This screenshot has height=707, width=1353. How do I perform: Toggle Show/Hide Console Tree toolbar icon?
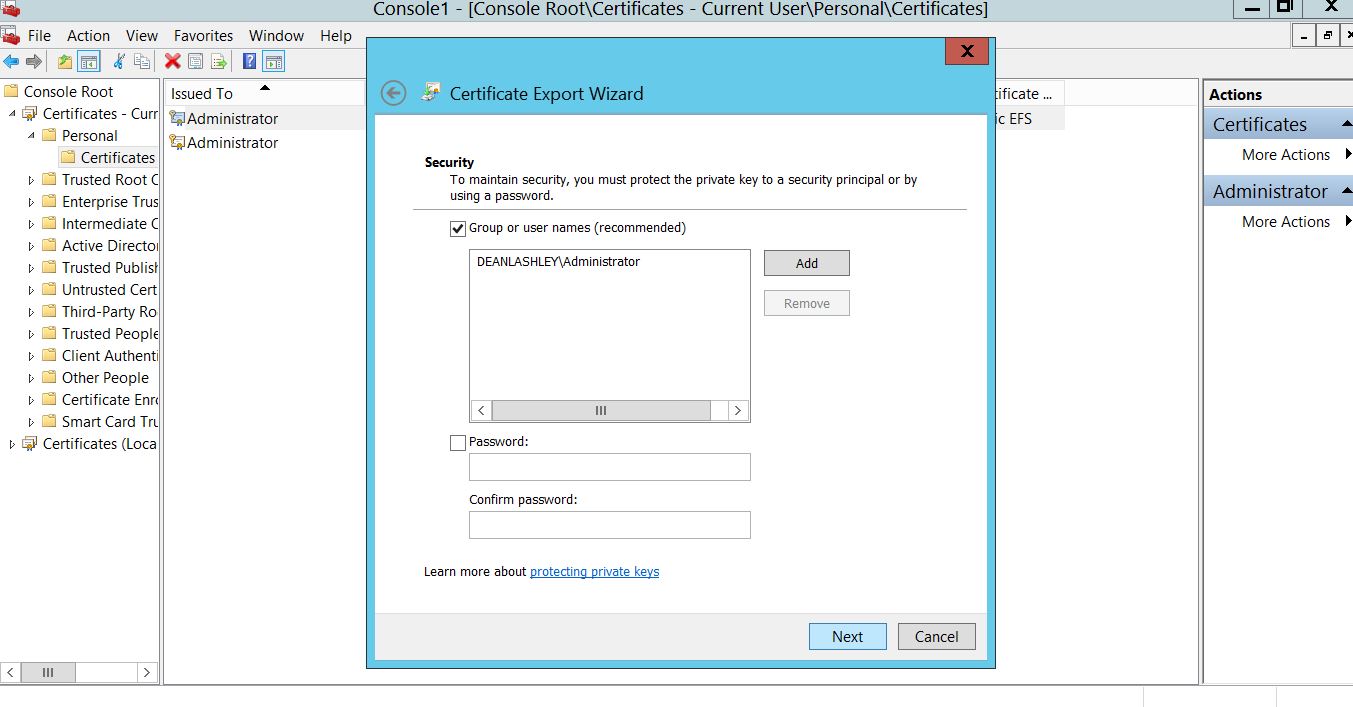89,62
